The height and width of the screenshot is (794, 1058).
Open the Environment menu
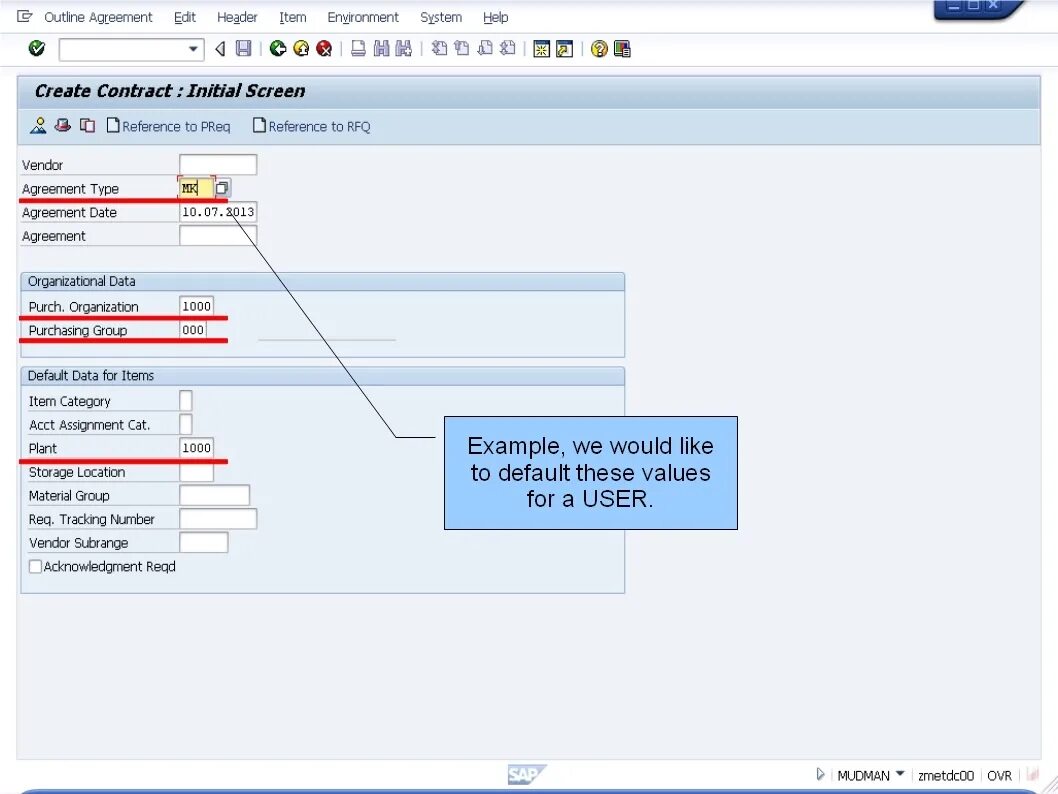(363, 17)
